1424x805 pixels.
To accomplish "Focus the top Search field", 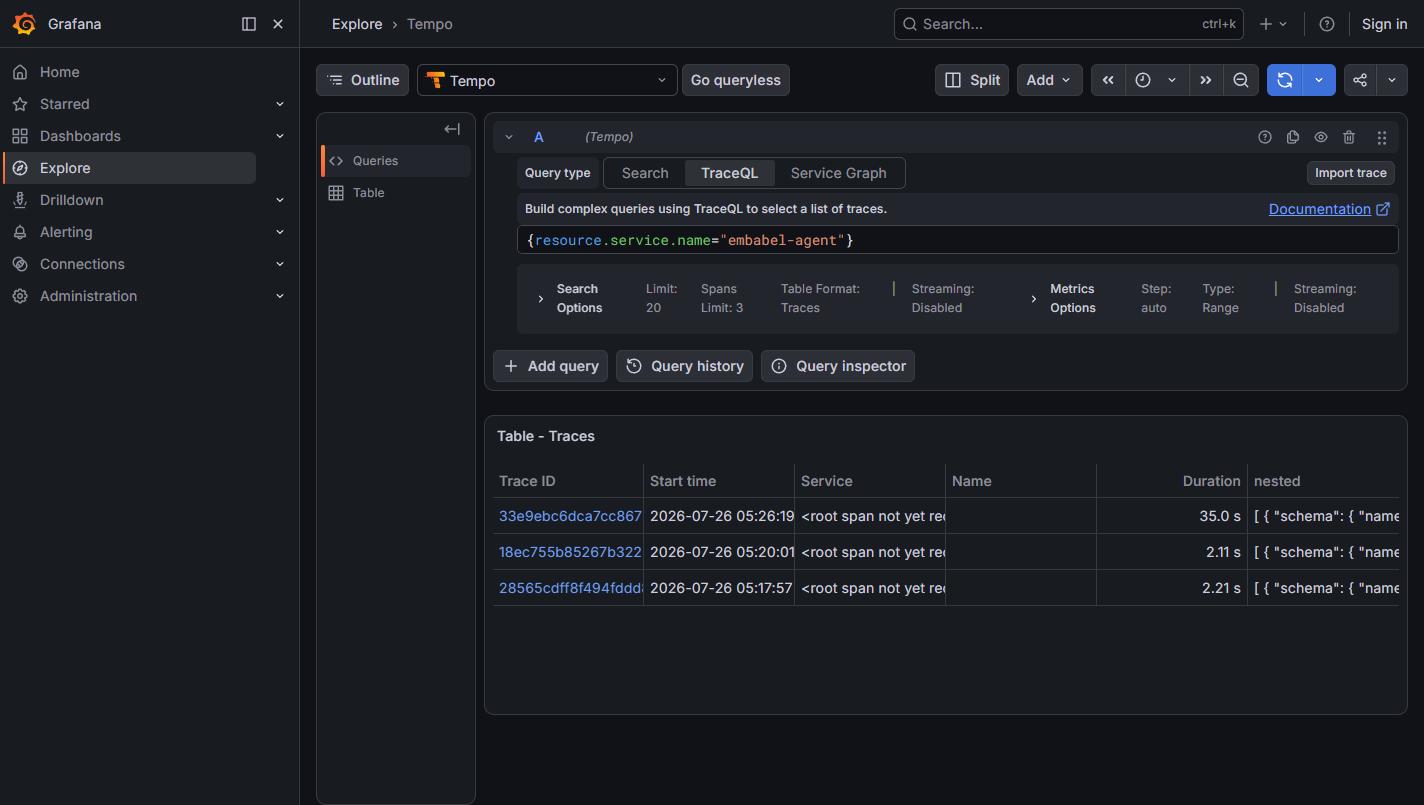I will (1068, 24).
